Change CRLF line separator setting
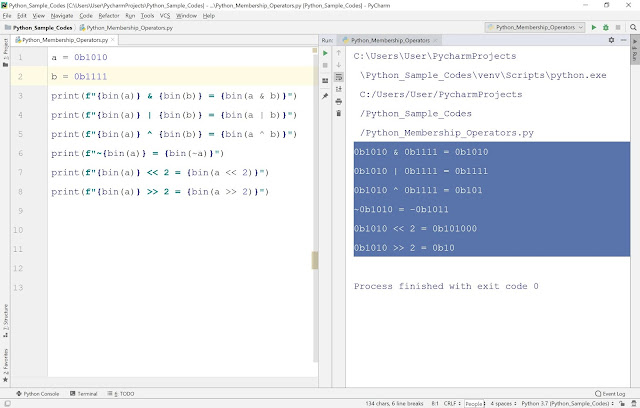The width and height of the screenshot is (640, 408). 452,404
